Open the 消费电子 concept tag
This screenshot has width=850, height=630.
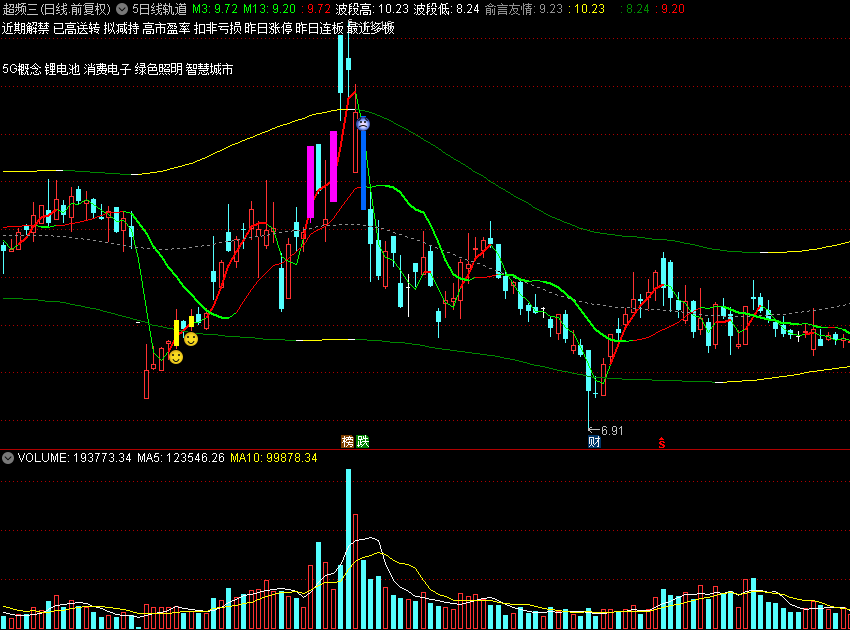(107, 69)
